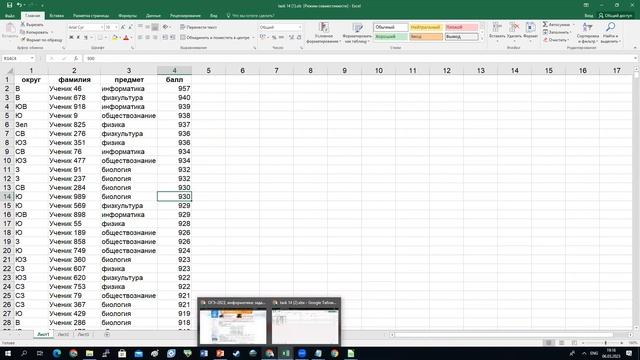Viewport: 640px width, 360px height.
Task: Apply the Плохой cell style
Action: 461,27
